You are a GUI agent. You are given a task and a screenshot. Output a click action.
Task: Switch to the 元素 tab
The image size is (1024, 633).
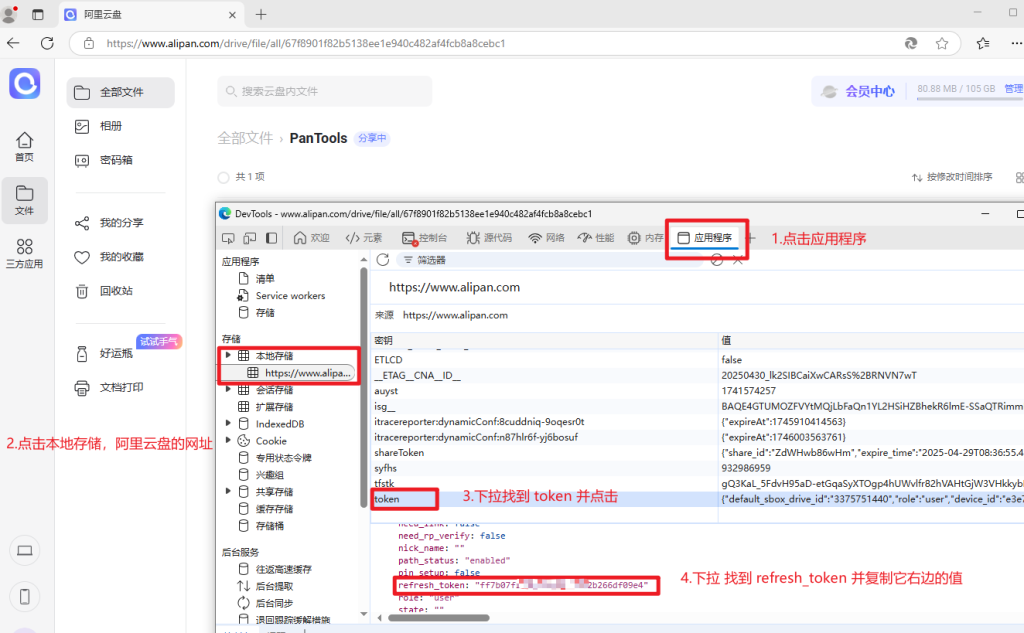(364, 238)
